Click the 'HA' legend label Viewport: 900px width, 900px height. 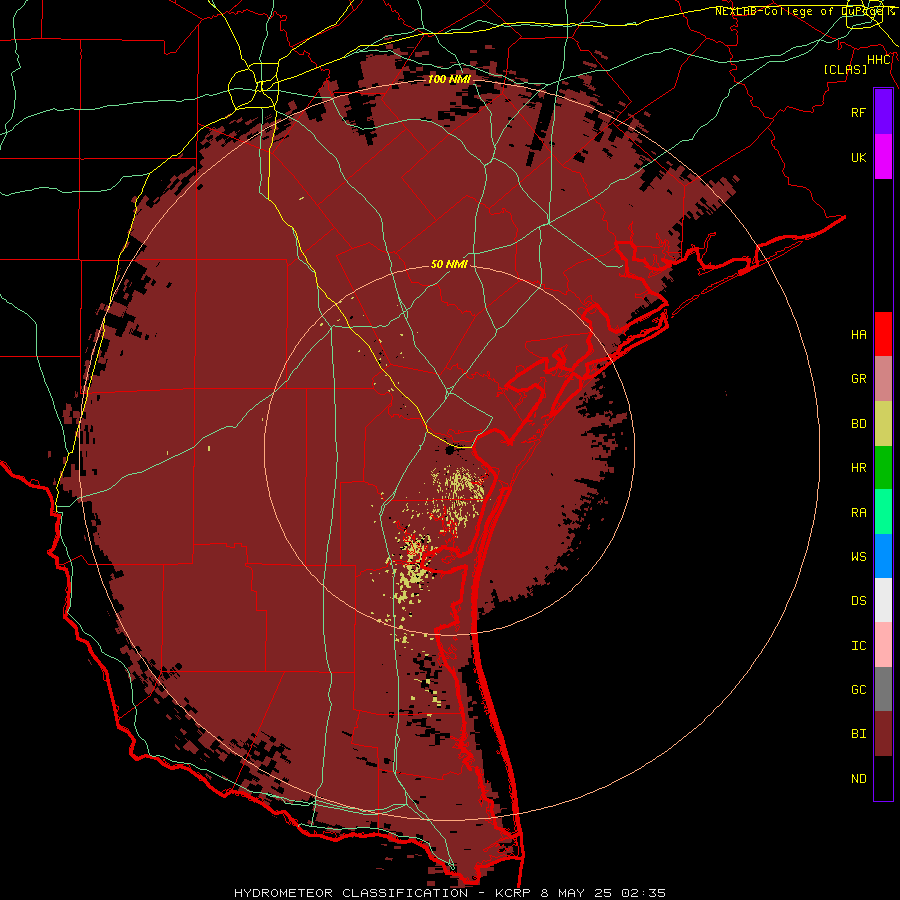pos(858,334)
